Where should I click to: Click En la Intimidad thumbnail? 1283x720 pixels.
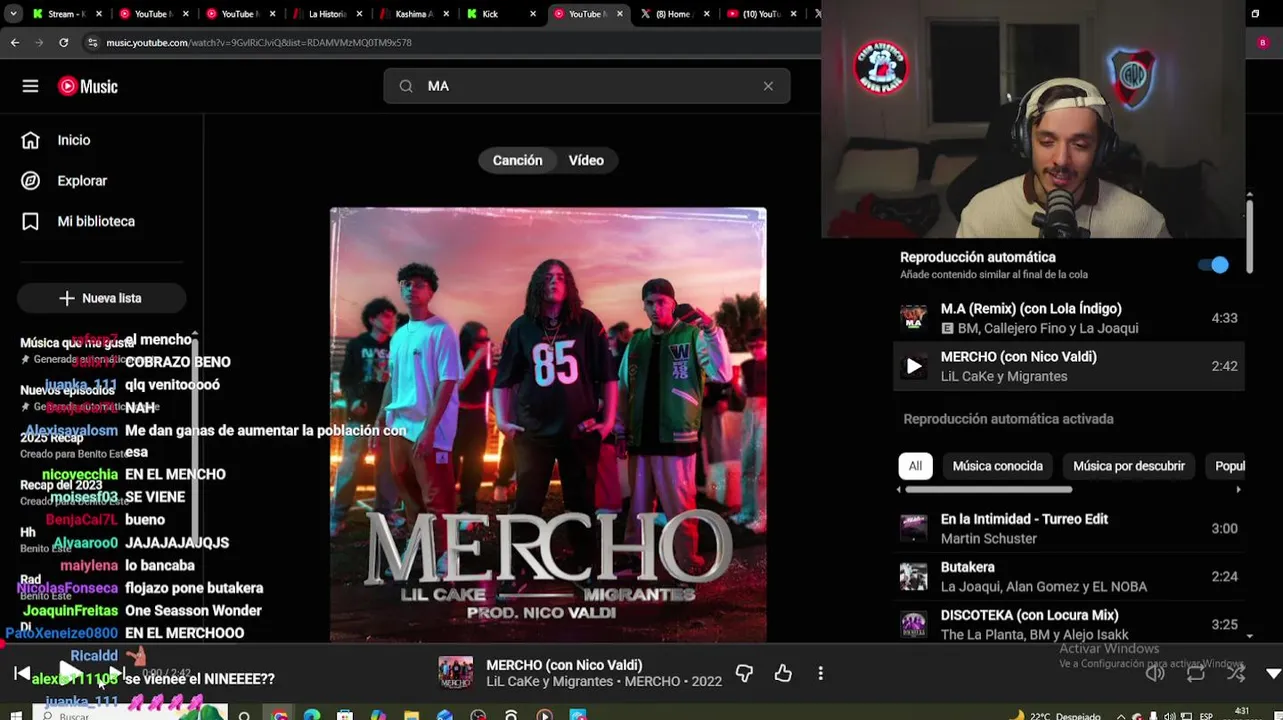[913, 528]
